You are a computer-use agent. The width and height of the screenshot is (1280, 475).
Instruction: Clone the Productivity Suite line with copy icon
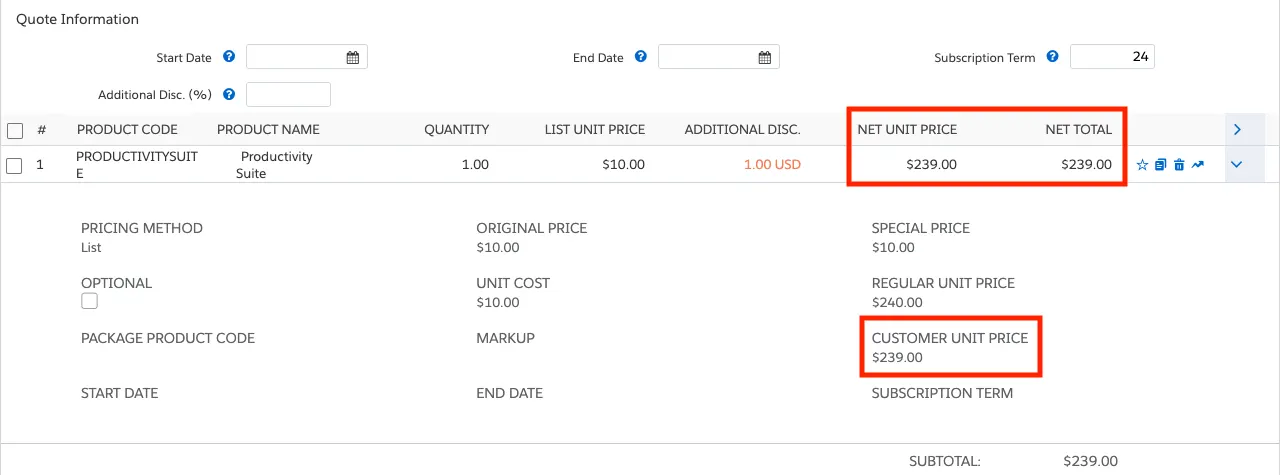pyautogui.click(x=1161, y=165)
